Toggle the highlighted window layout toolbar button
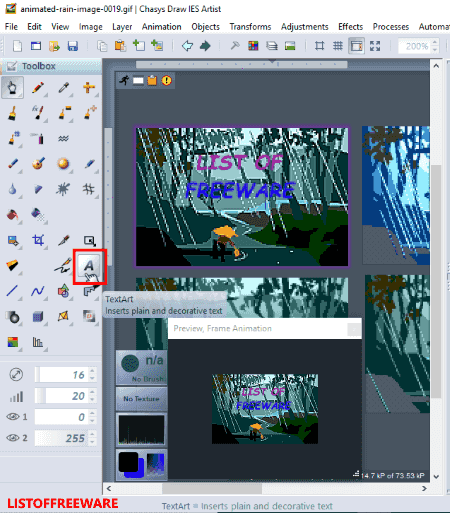The image size is (450, 513). point(356,46)
